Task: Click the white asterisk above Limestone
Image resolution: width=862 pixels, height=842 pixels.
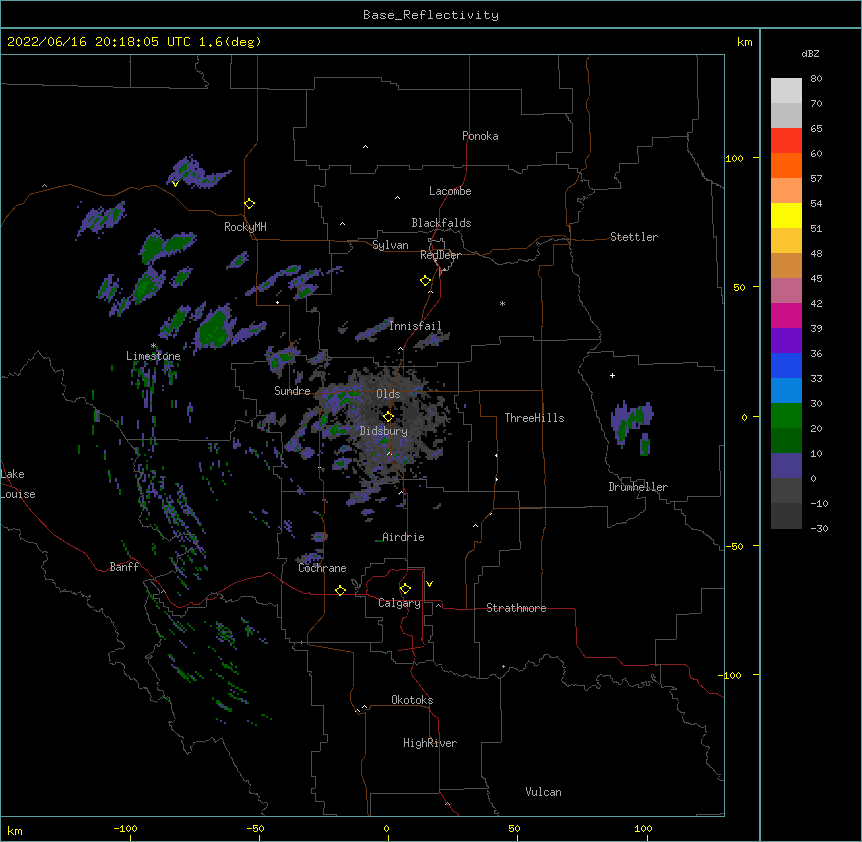Action: [154, 346]
